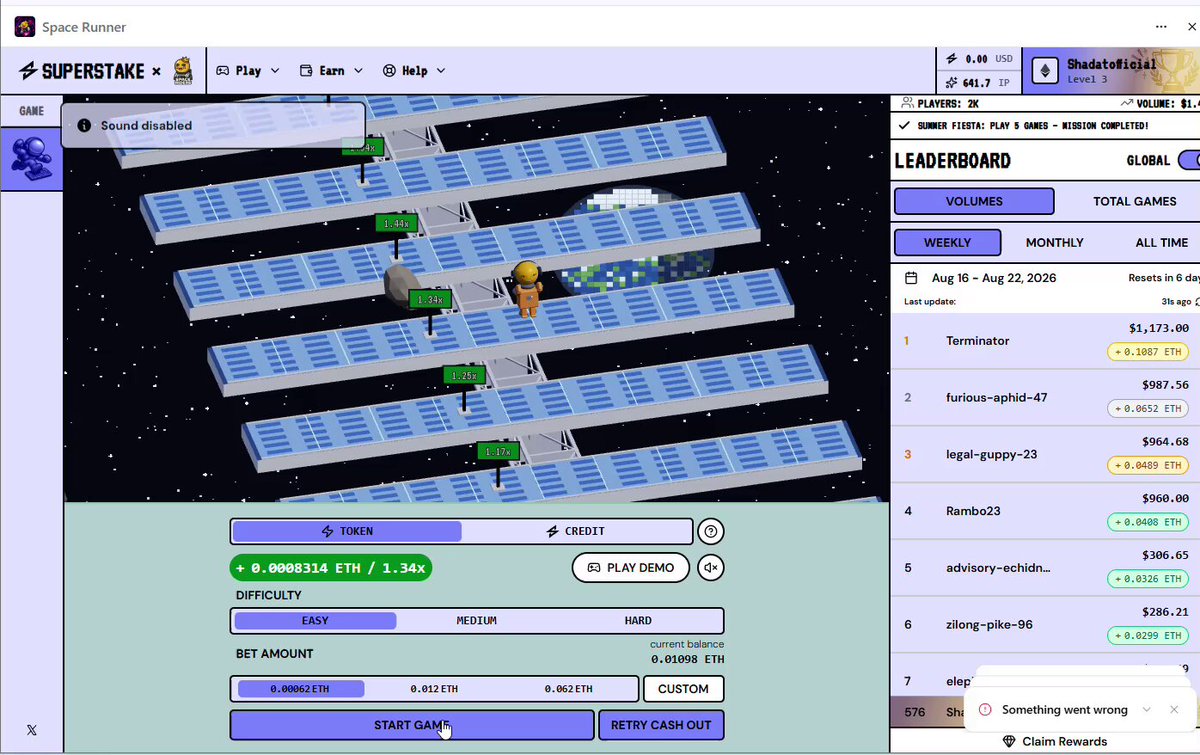This screenshot has width=1200, height=755.
Task: Switch to the CREDIT tab
Action: click(576, 531)
